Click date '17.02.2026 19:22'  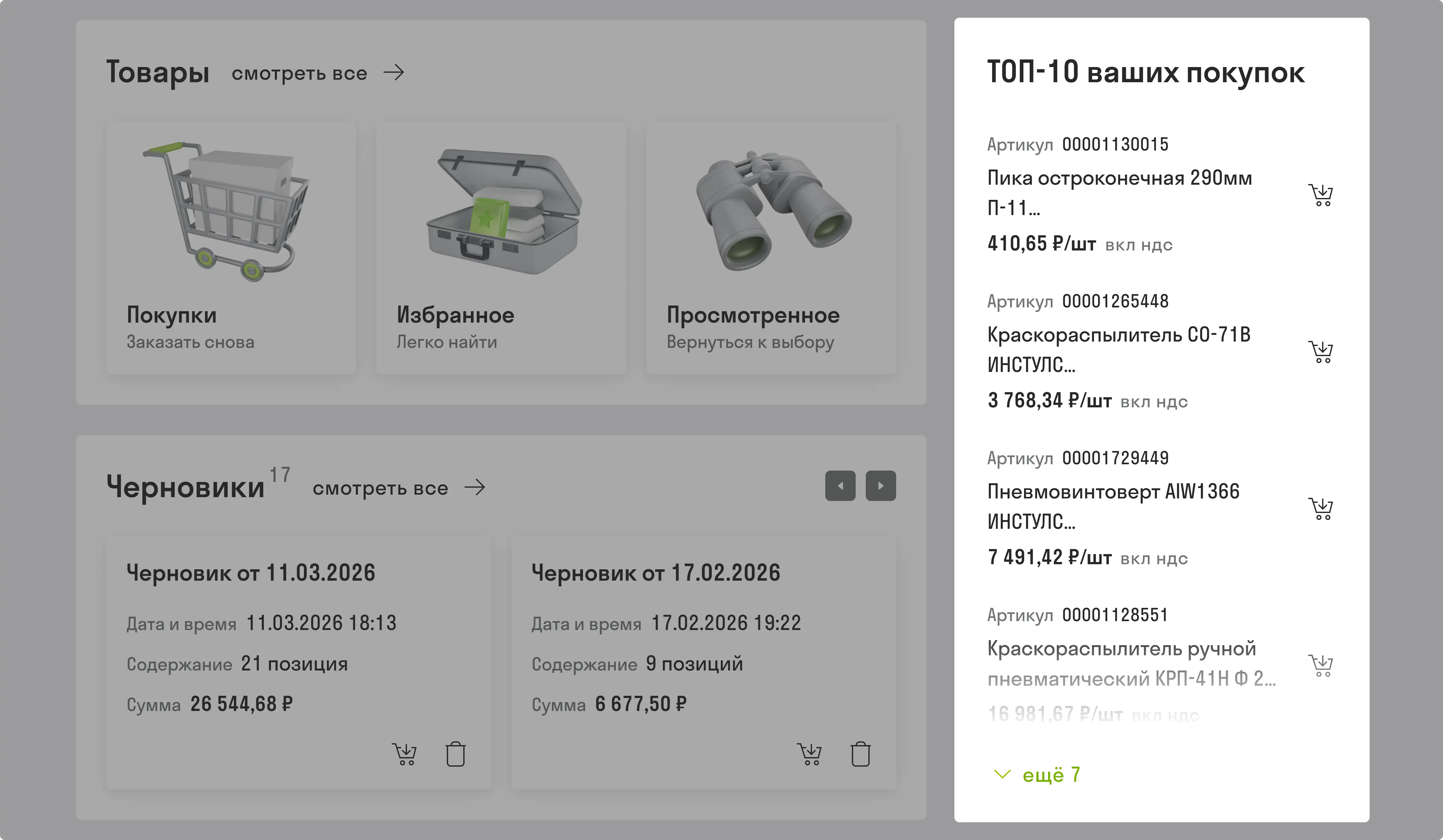click(x=726, y=623)
